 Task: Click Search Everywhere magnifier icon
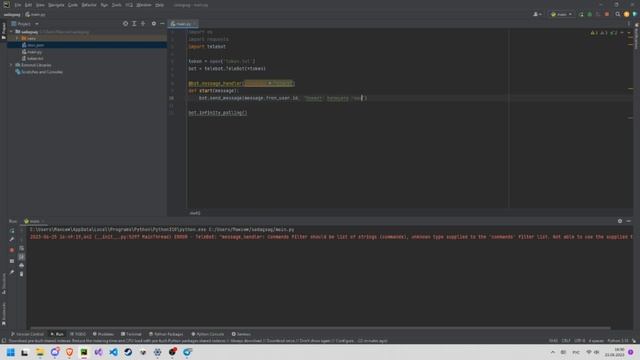(x=618, y=14)
